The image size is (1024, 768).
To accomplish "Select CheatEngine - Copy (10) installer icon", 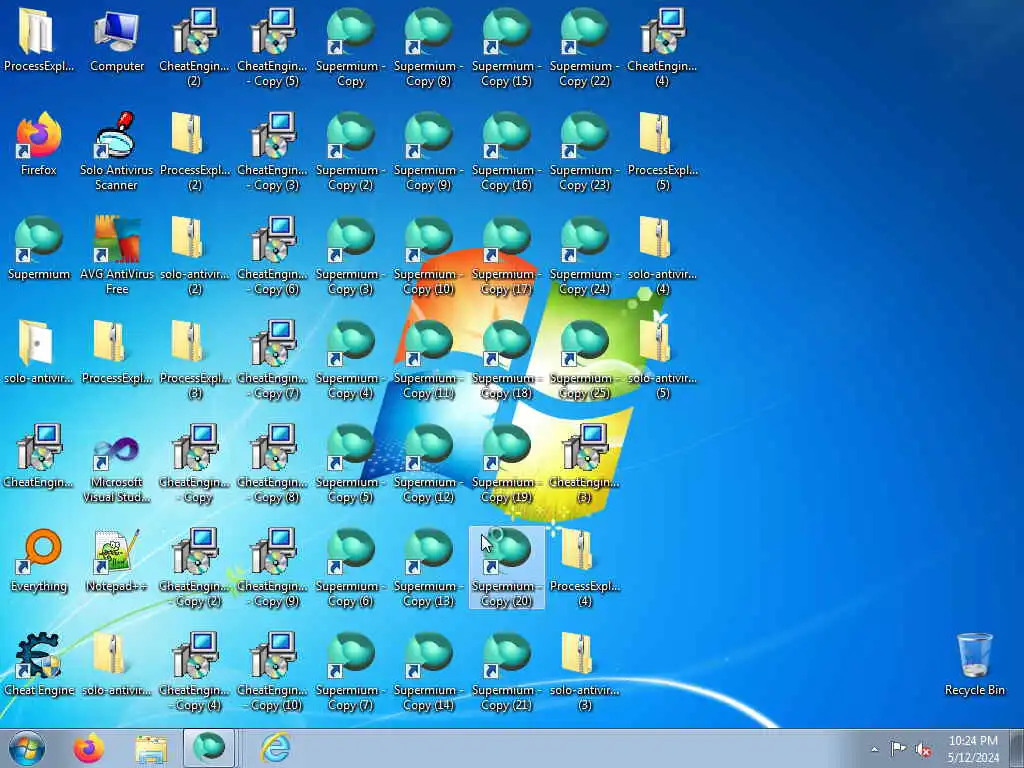I will (272, 671).
